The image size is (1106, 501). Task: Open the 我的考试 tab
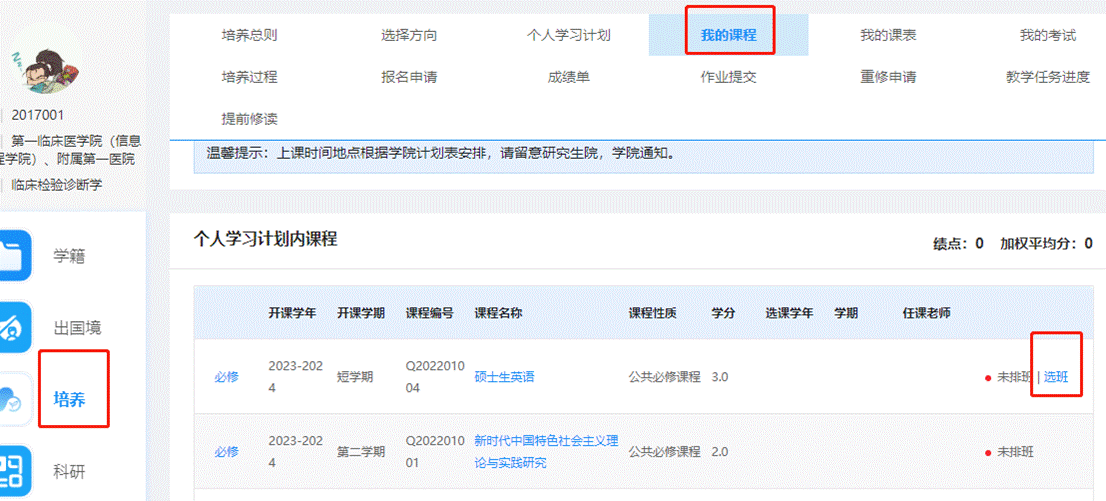pyautogui.click(x=1047, y=35)
